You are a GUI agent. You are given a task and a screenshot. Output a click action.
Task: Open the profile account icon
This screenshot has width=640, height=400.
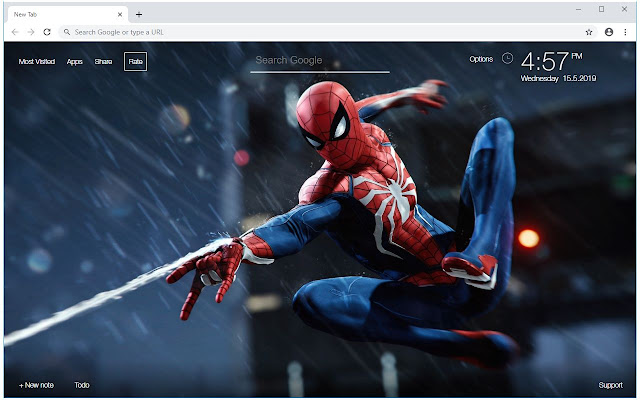click(609, 32)
